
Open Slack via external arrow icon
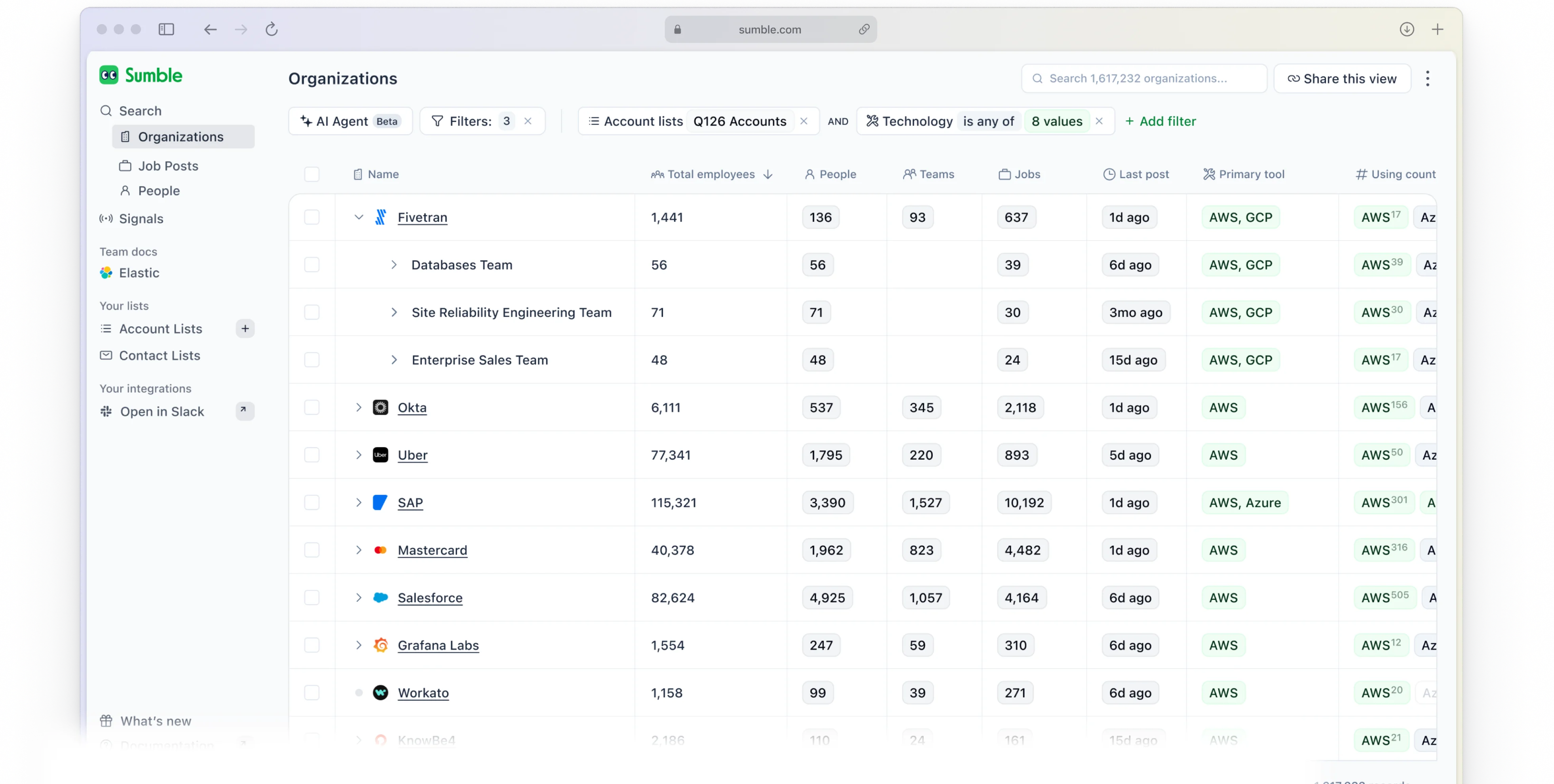[244, 411]
